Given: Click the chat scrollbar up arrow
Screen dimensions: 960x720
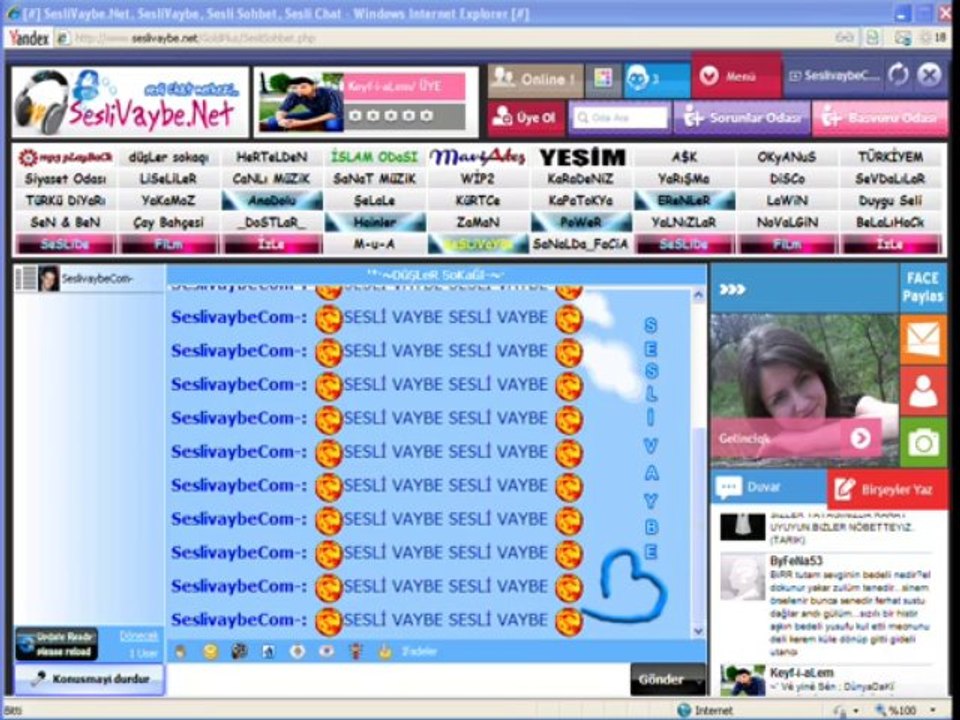Looking at the screenshot, I should [x=698, y=296].
